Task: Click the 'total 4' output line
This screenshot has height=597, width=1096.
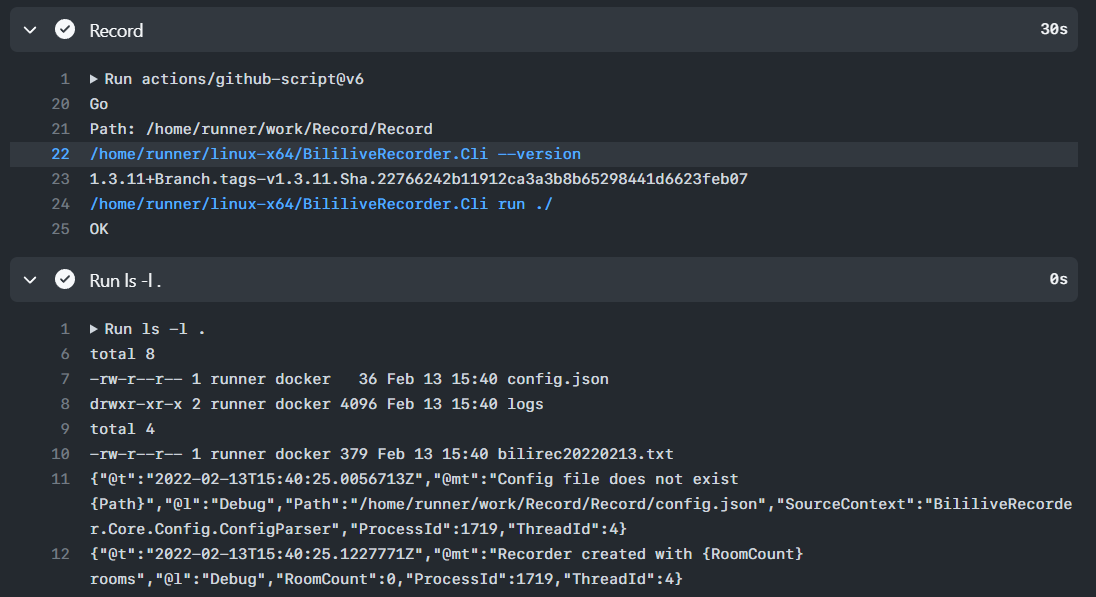Action: (122, 429)
